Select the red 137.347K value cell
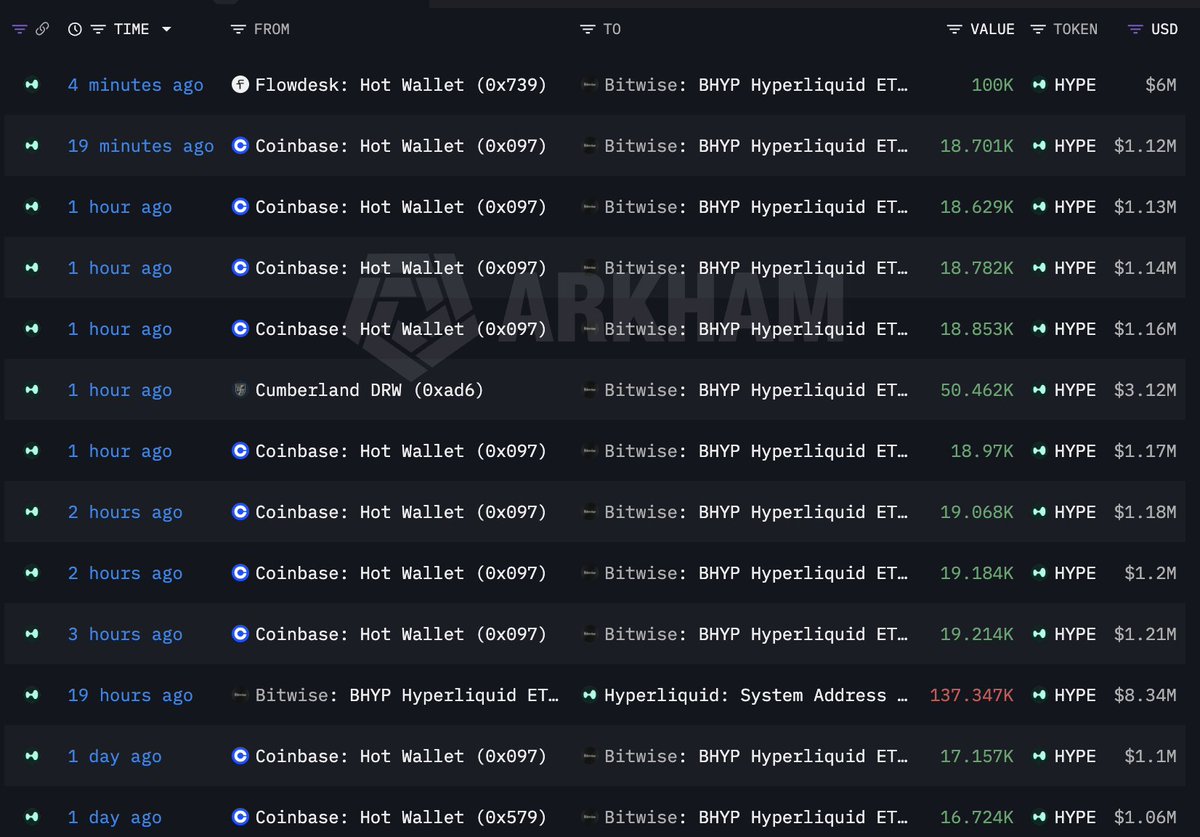The width and height of the screenshot is (1200, 837). click(972, 695)
